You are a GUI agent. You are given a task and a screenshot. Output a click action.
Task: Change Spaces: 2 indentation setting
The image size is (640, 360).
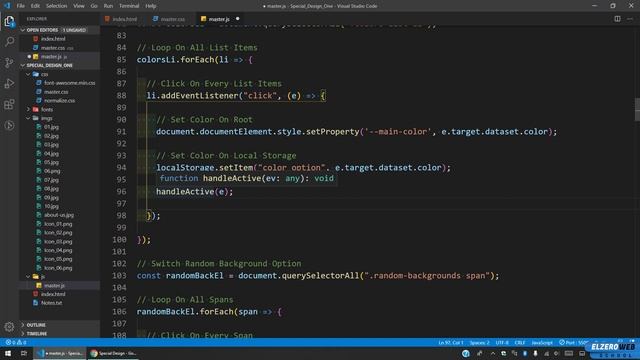[x=479, y=342]
